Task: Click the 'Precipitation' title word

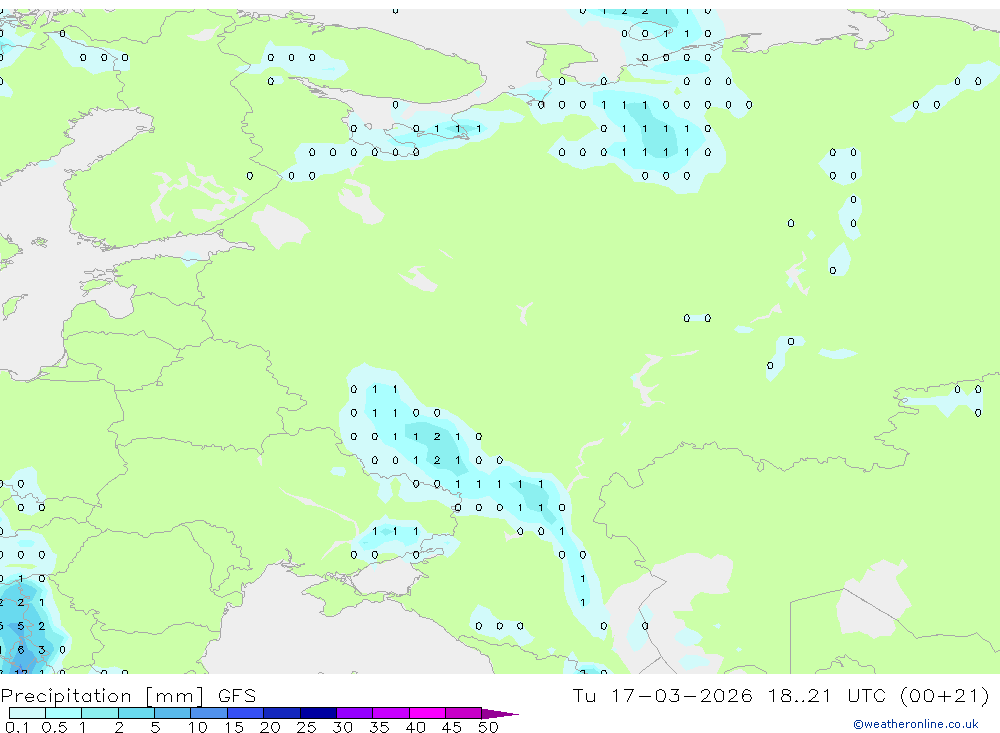Action: pyautogui.click(x=66, y=696)
